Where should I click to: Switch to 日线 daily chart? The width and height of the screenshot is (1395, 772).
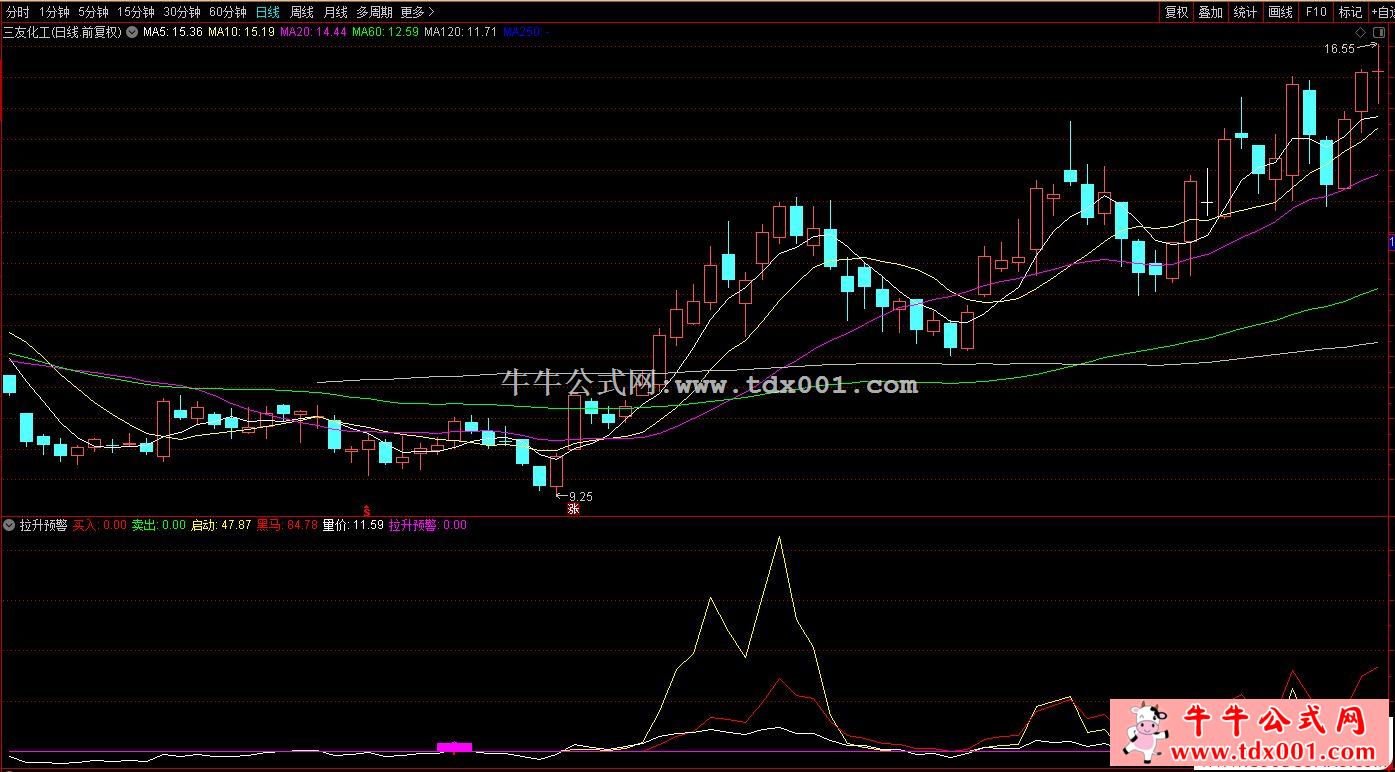[x=268, y=12]
